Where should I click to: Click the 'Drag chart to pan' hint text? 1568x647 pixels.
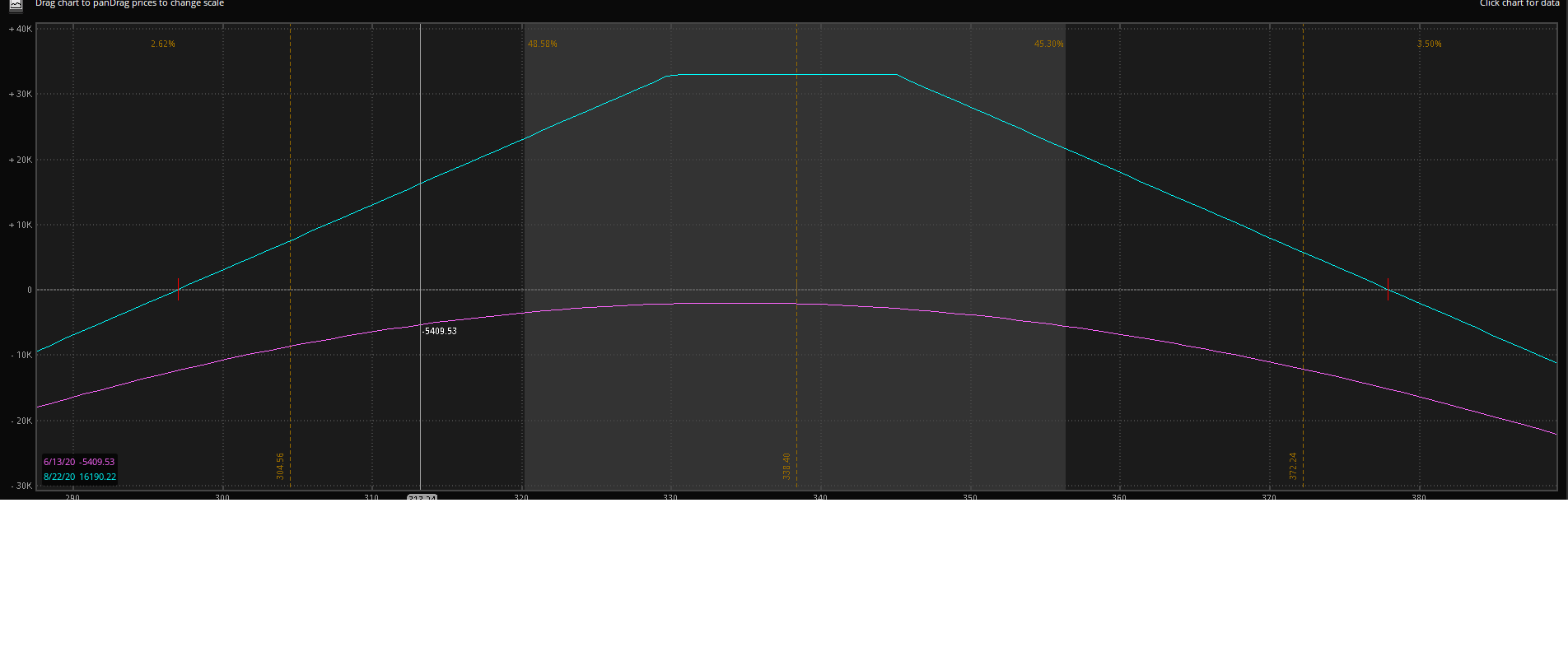[72, 3]
